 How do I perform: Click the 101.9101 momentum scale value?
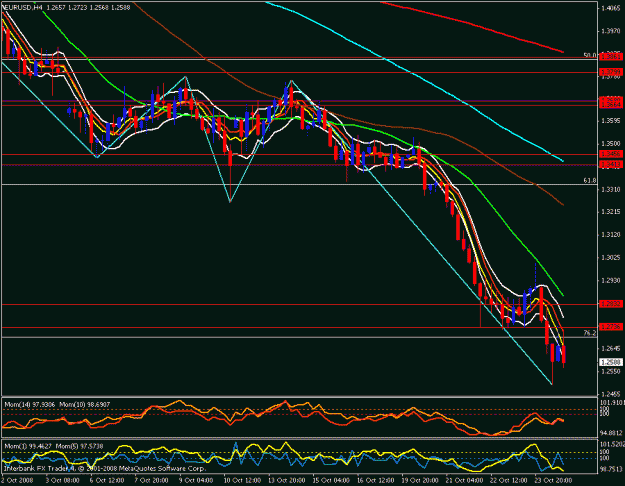click(612, 402)
